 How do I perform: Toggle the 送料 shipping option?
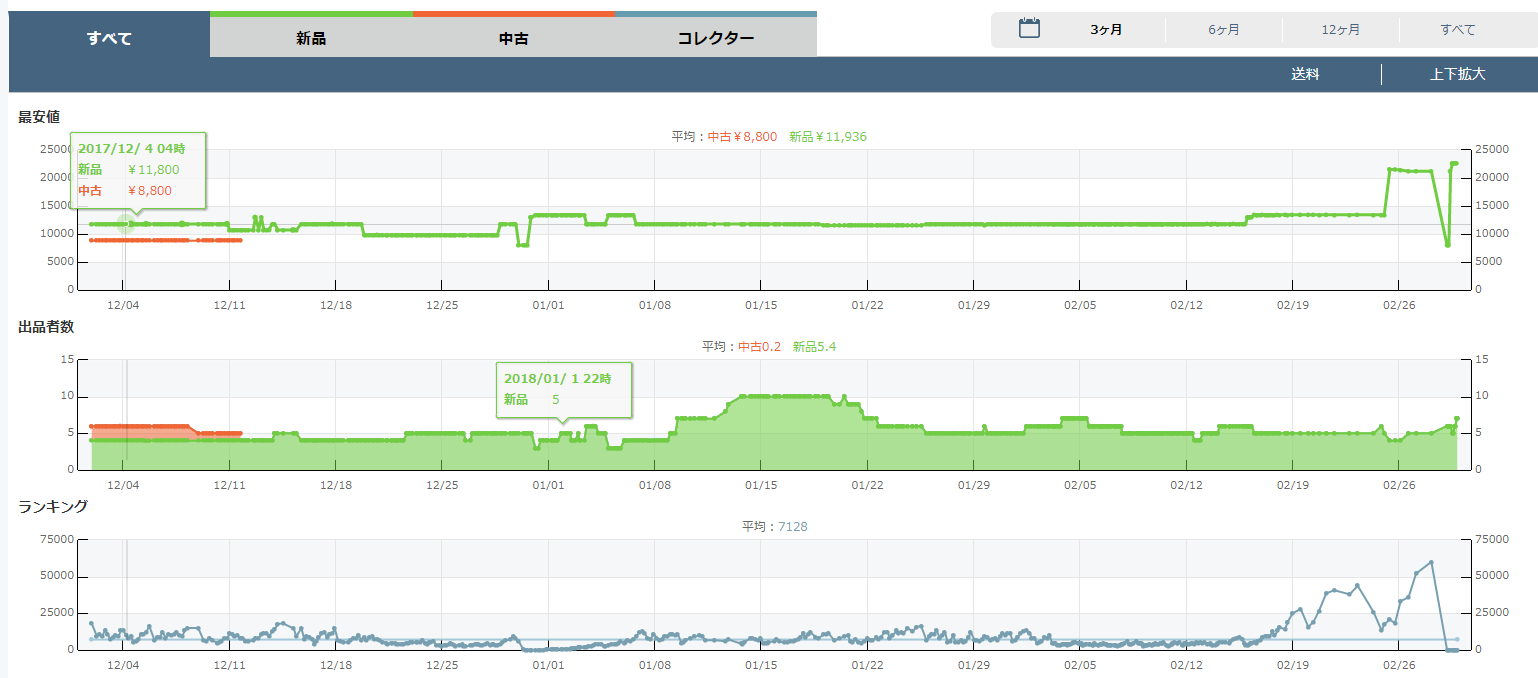tap(1305, 74)
